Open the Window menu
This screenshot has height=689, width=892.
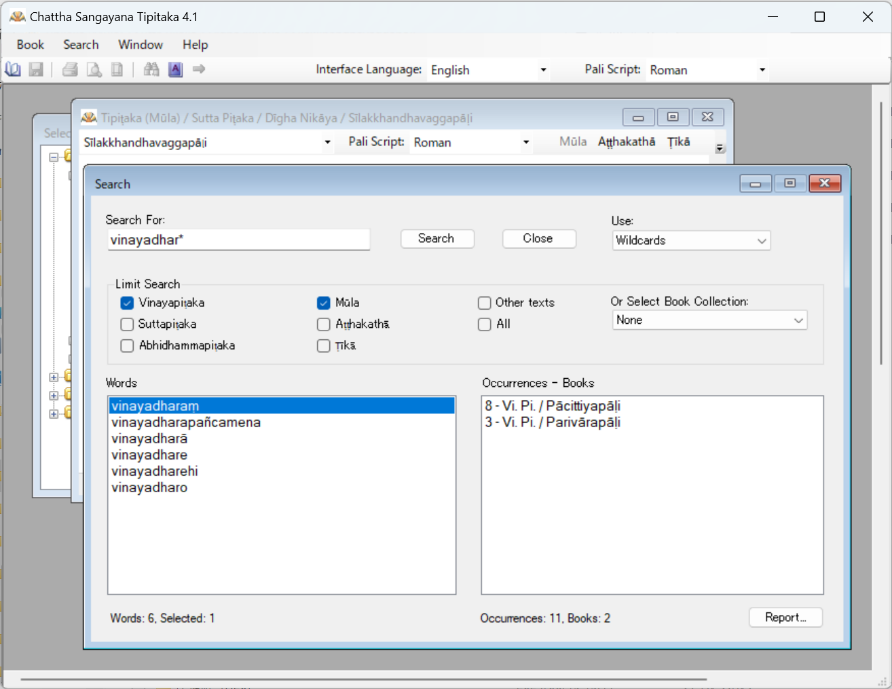(x=141, y=45)
